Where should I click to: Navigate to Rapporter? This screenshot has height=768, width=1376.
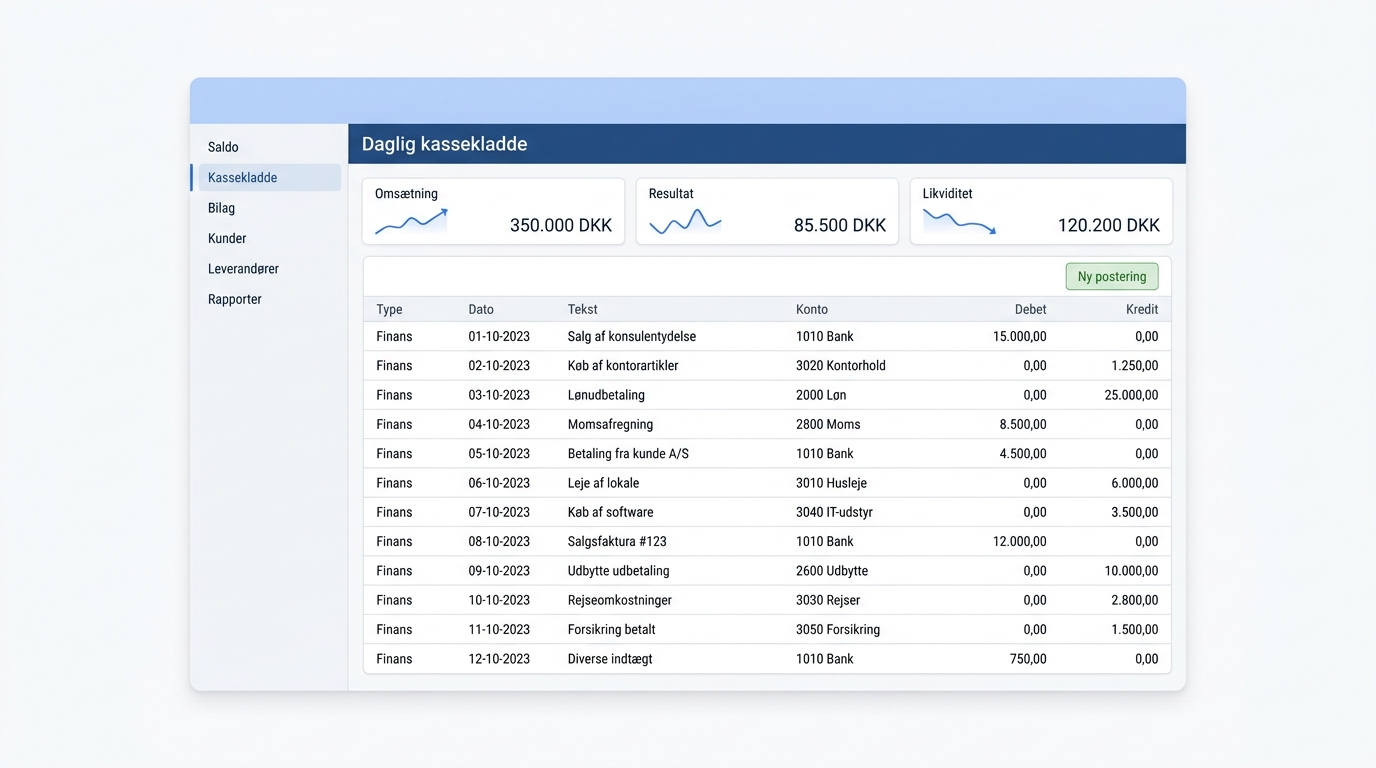point(235,299)
